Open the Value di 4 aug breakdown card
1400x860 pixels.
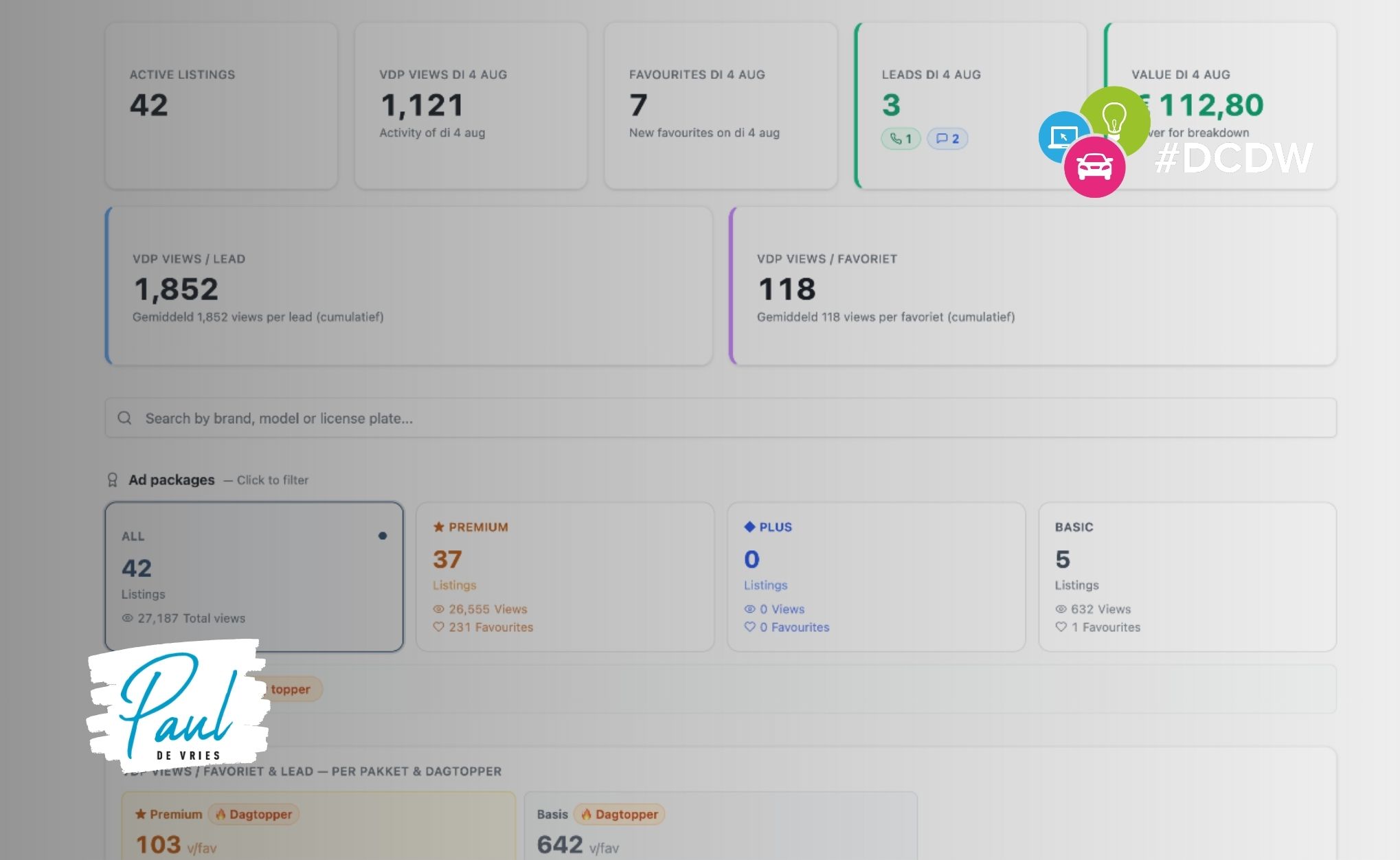click(x=1221, y=106)
